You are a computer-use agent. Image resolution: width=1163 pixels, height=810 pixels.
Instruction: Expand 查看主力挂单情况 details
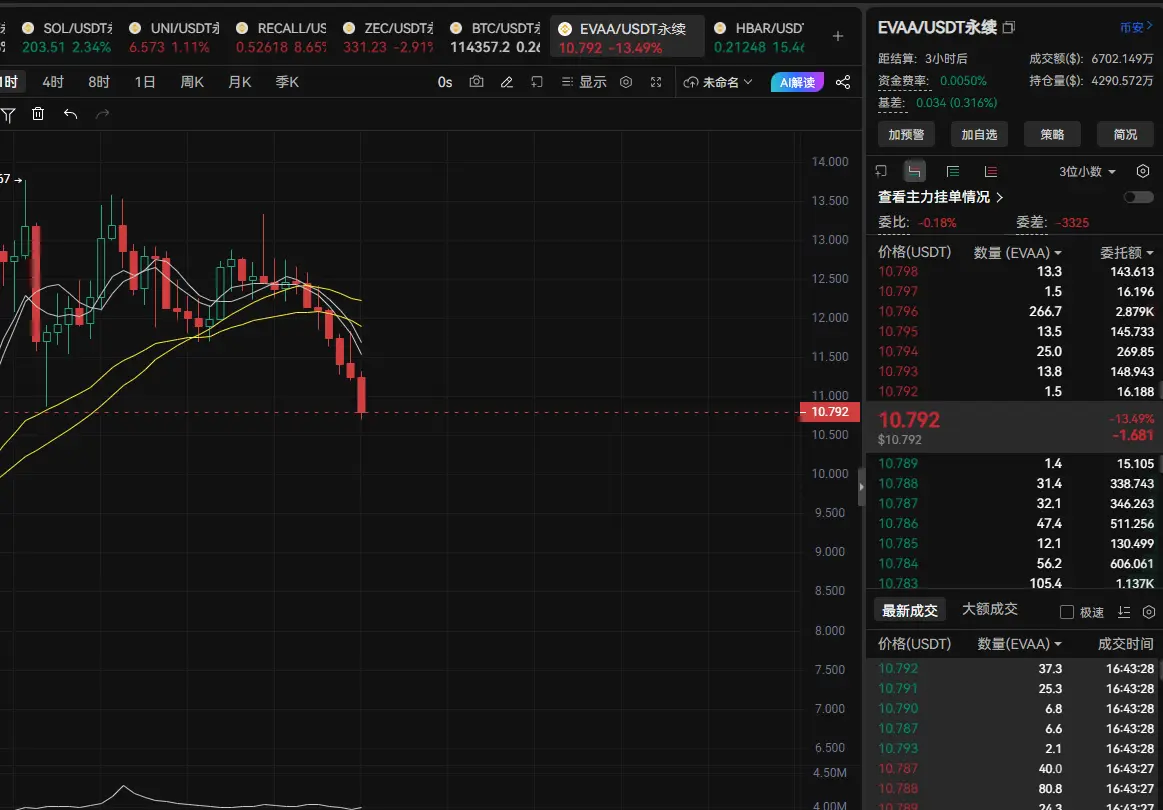point(940,197)
